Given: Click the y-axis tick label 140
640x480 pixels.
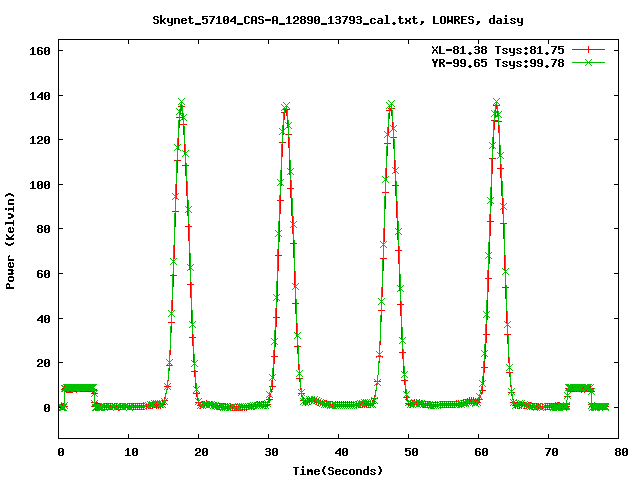Looking at the screenshot, I should pos(40,96).
